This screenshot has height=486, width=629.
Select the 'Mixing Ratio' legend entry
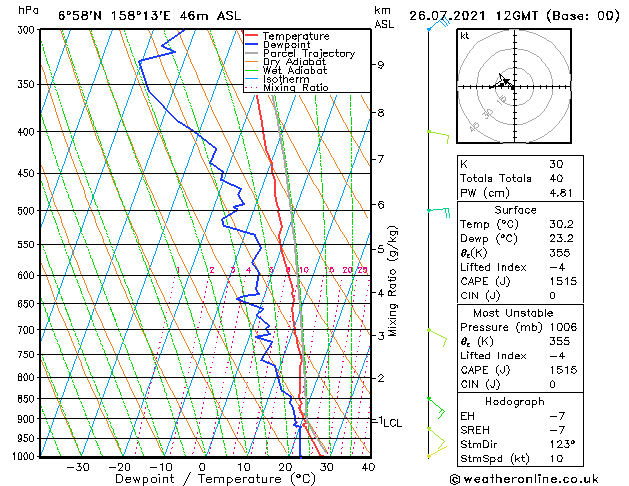point(296,88)
